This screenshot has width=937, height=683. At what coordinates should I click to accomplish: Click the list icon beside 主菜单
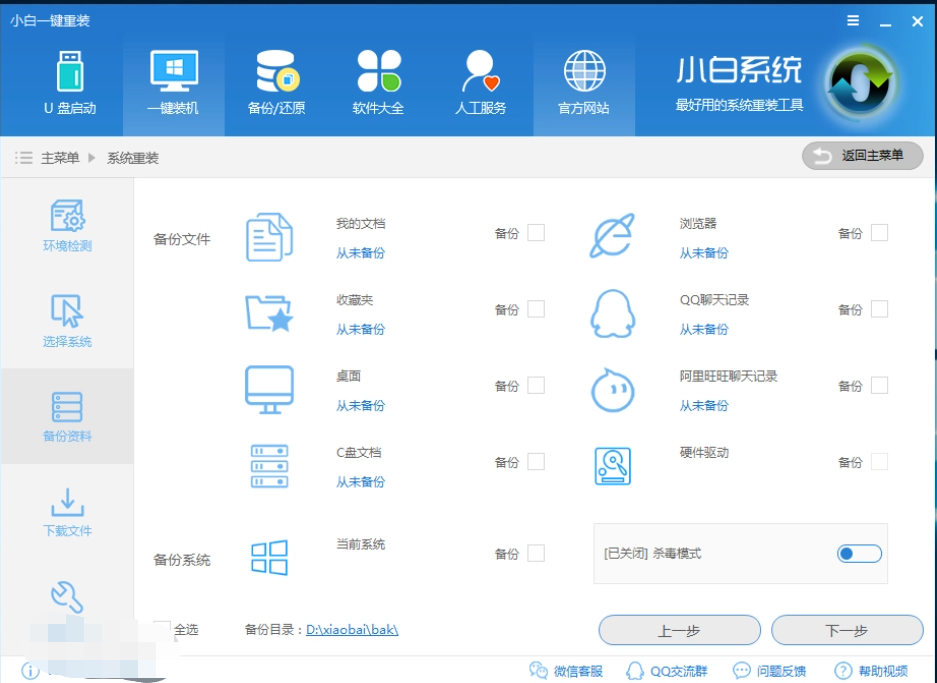pyautogui.click(x=23, y=158)
